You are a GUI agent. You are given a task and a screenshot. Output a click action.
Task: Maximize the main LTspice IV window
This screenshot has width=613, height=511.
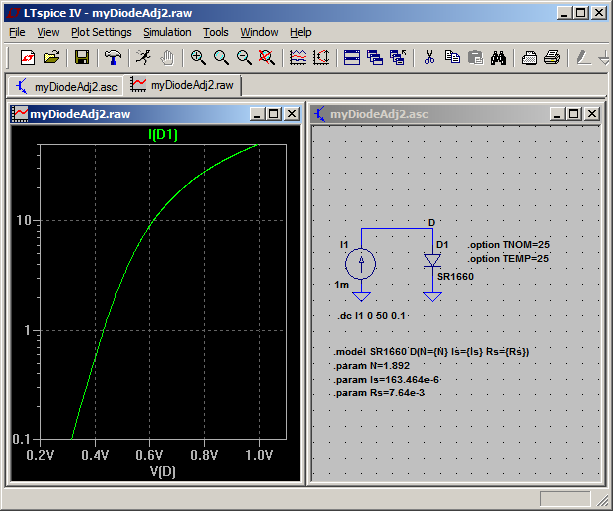[581, 13]
